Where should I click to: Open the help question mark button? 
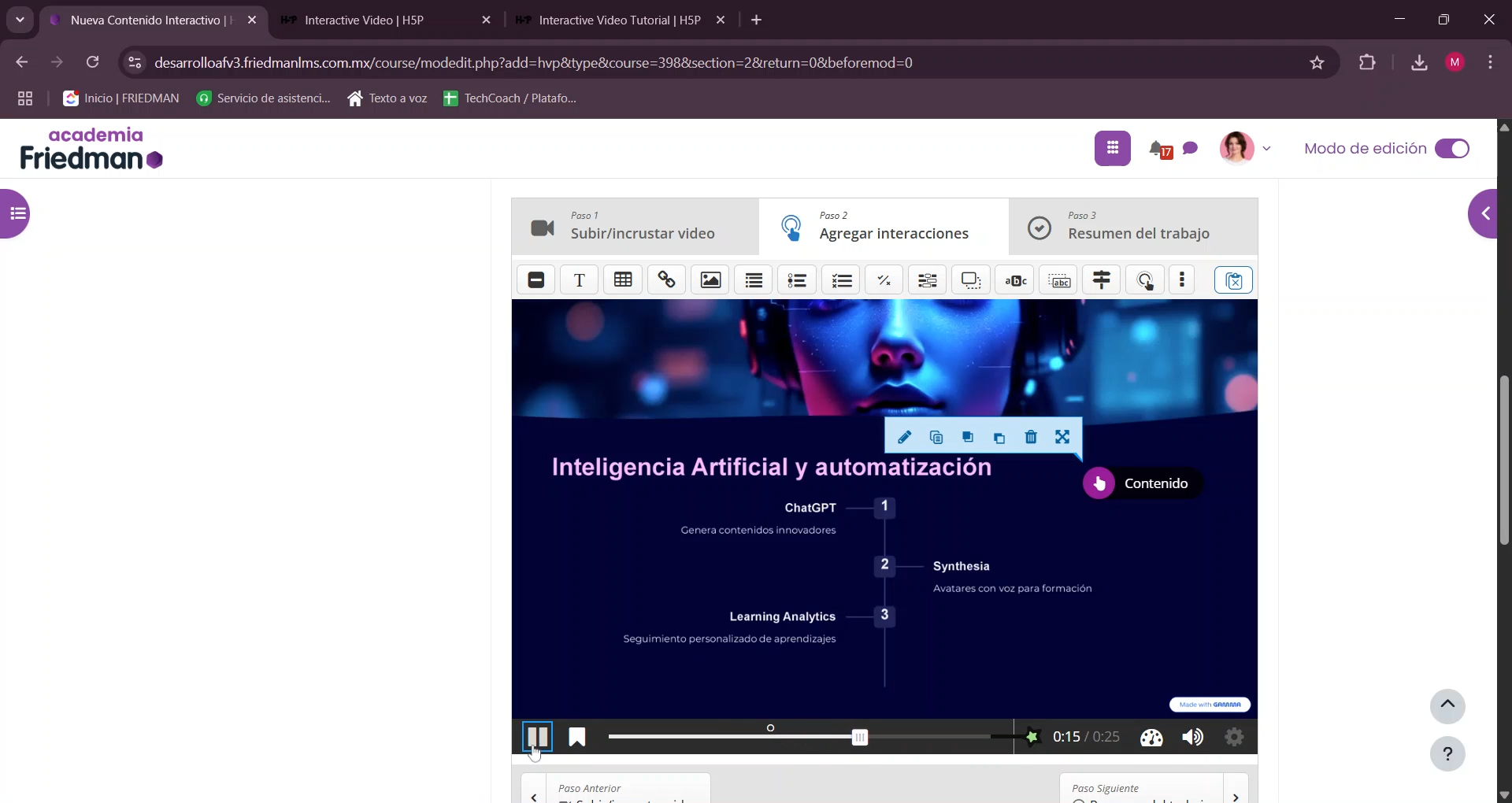tap(1447, 754)
